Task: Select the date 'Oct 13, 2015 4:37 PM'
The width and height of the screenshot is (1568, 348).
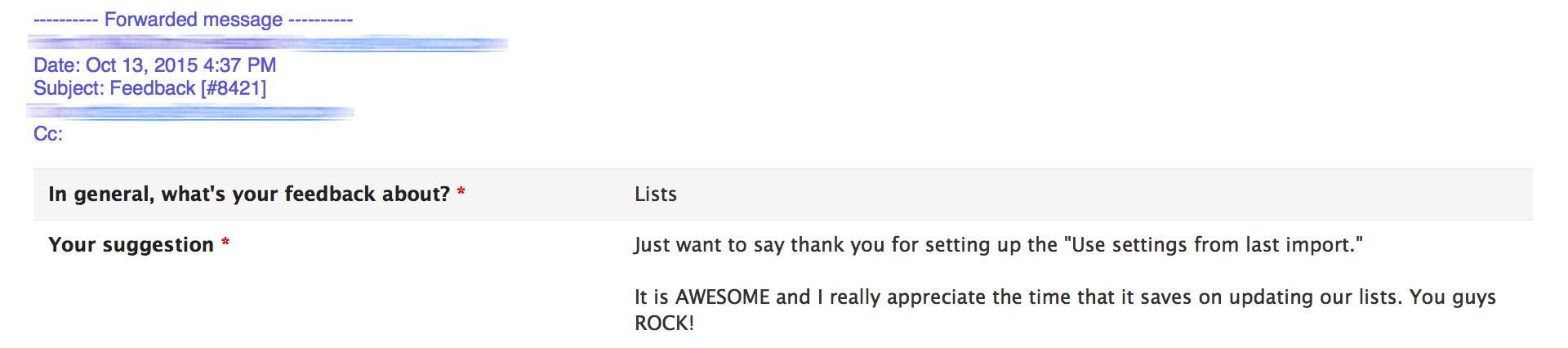Action: 181,65
